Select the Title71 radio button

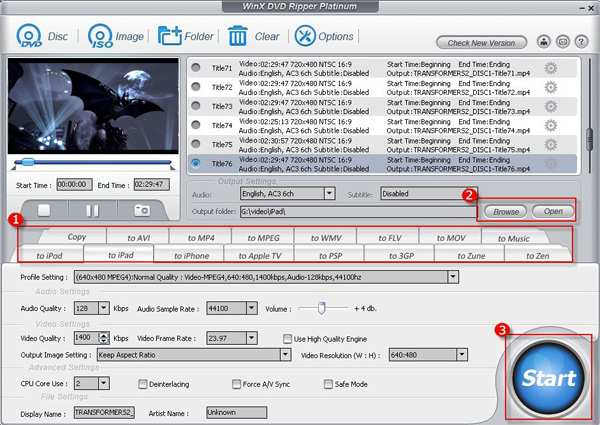coord(196,68)
